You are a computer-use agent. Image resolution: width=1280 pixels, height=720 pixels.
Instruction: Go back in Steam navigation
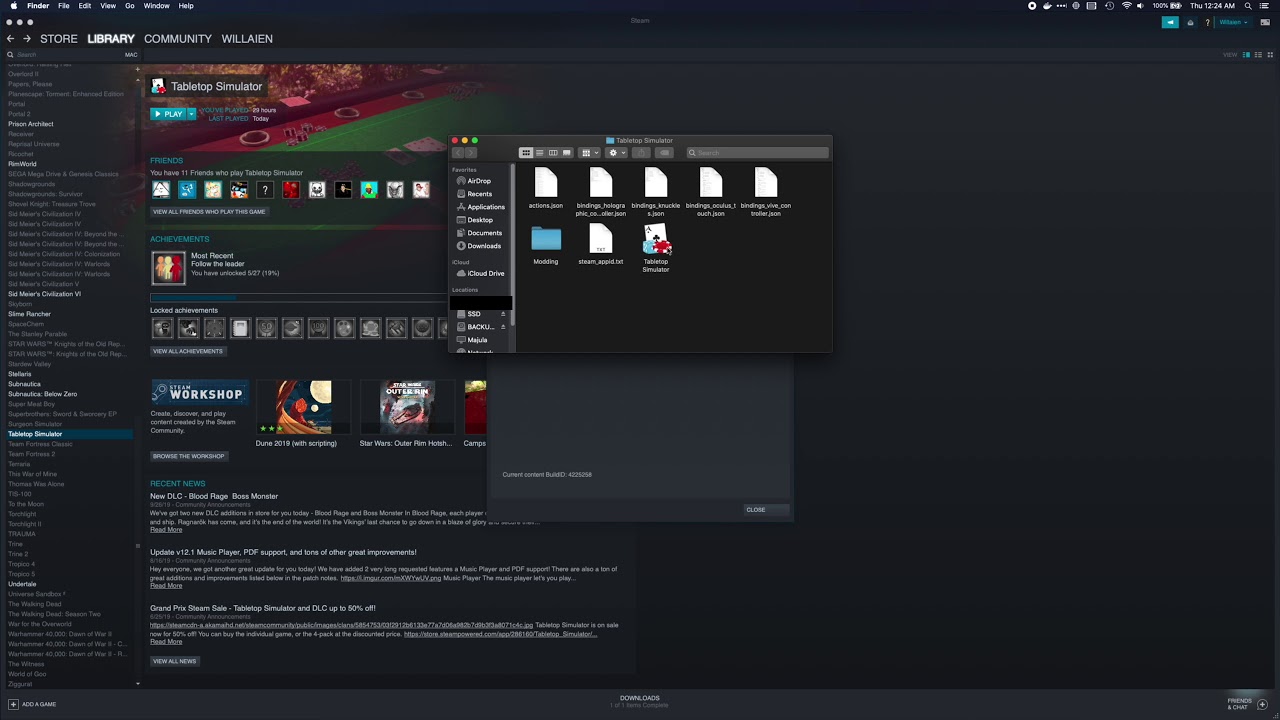pos(10,39)
